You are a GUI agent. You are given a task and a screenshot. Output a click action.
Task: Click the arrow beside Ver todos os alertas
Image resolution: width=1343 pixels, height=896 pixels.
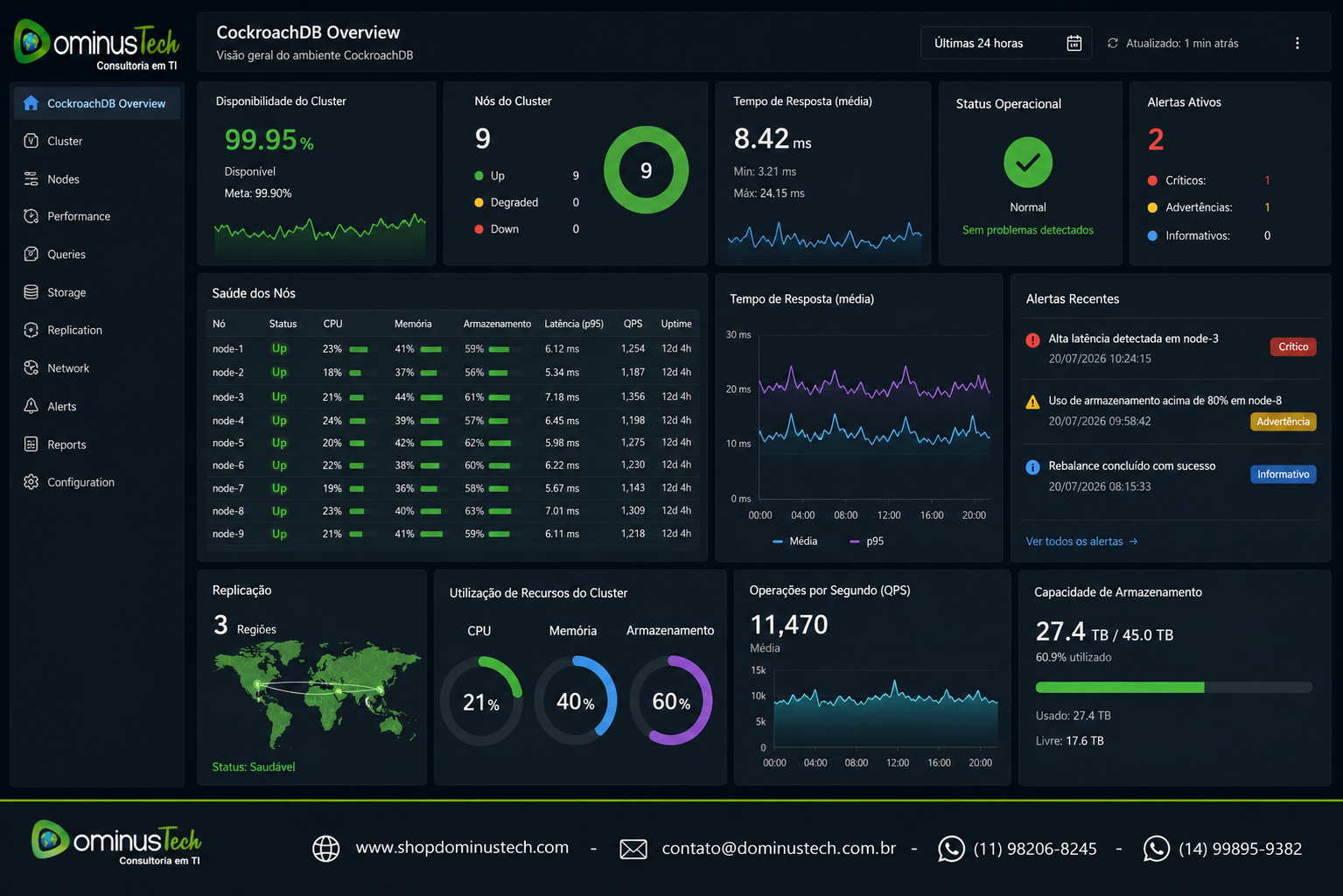point(1133,542)
